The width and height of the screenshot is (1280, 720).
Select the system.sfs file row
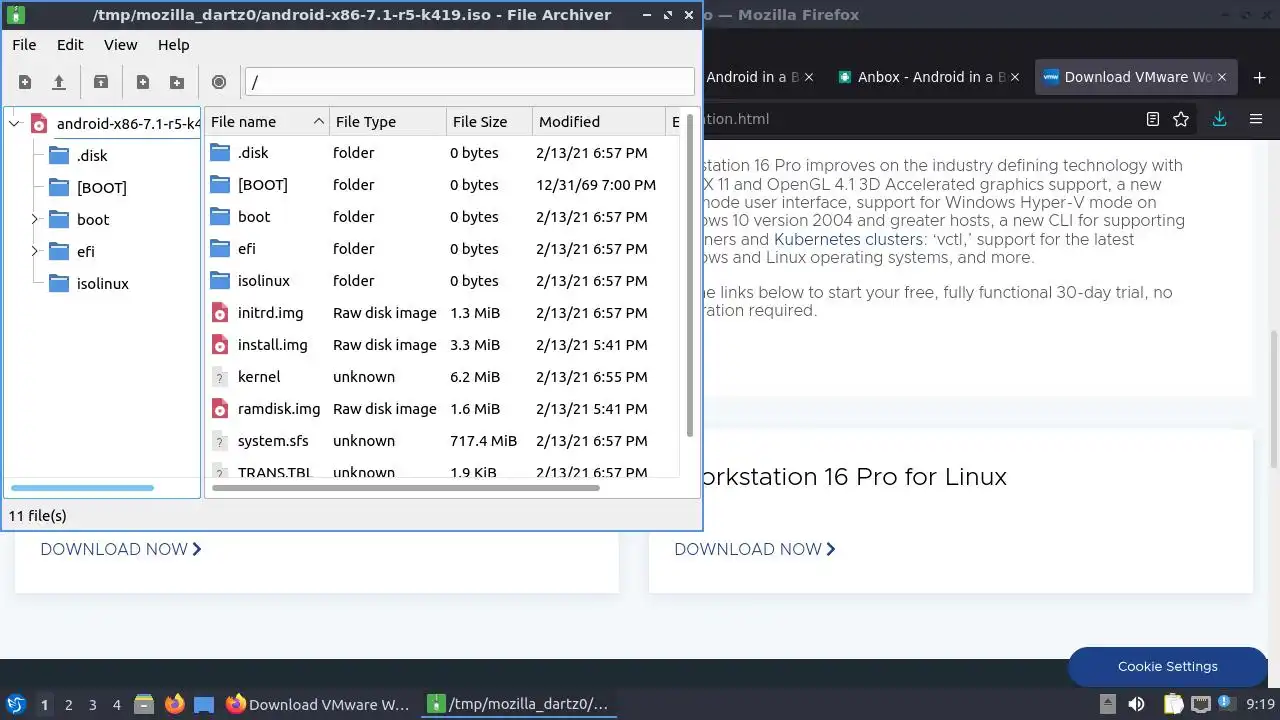point(443,441)
